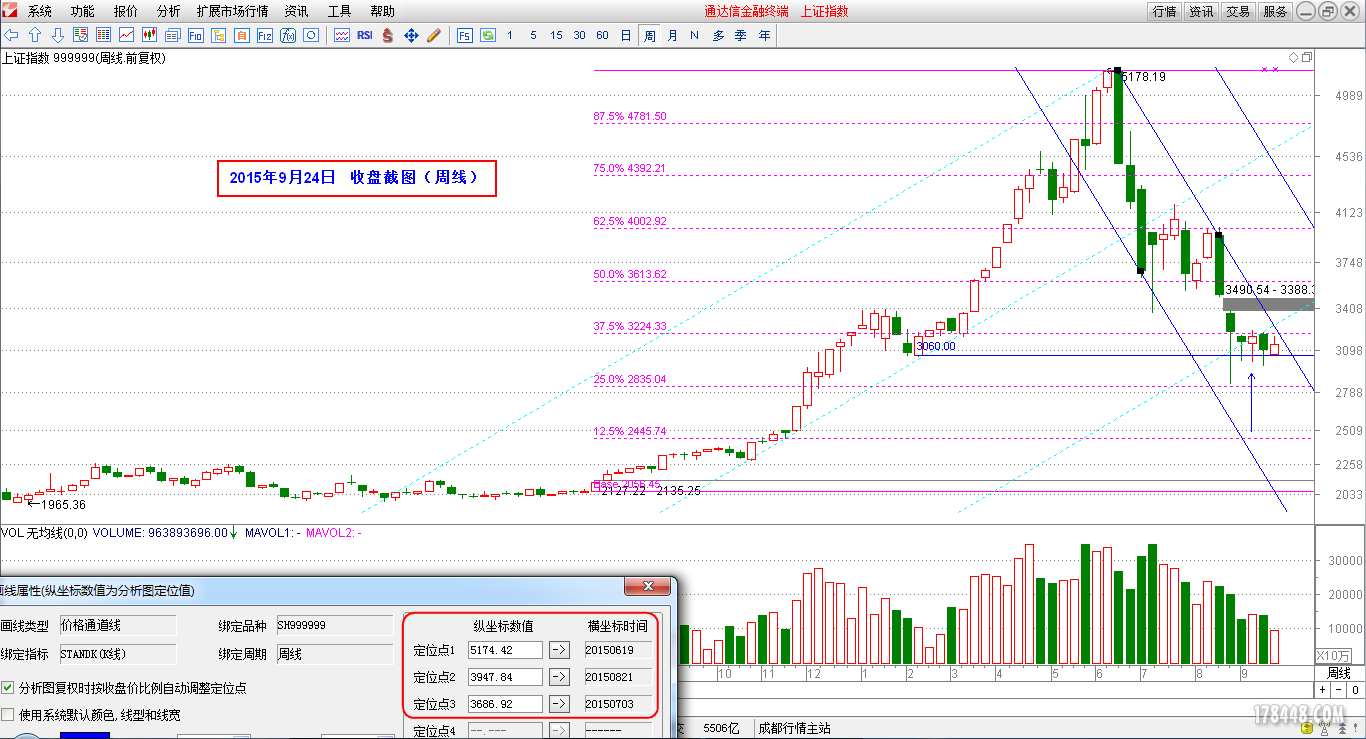Screen dimensions: 1366x739
Task: Click the 交易 button at top right
Action: [1238, 11]
